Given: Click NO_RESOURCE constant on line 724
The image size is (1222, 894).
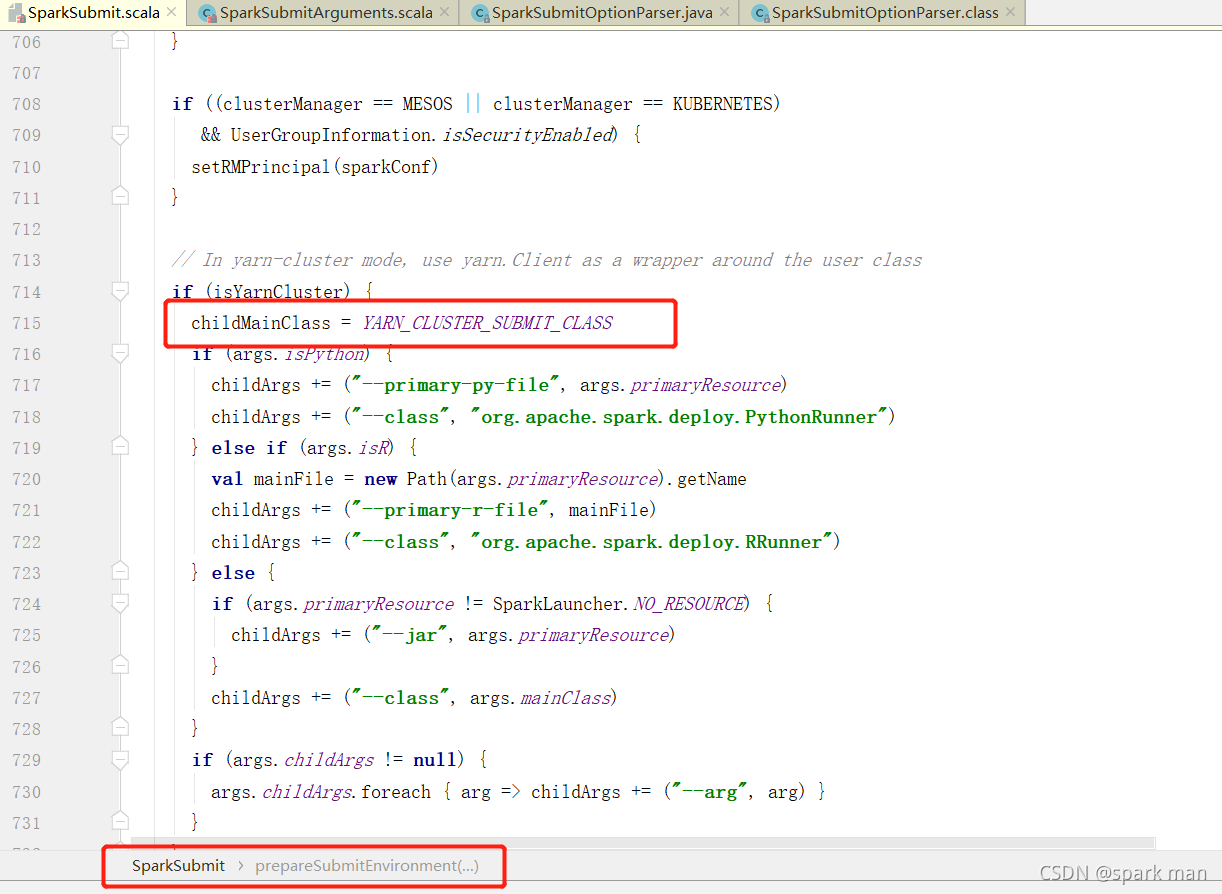Looking at the screenshot, I should 689,604.
